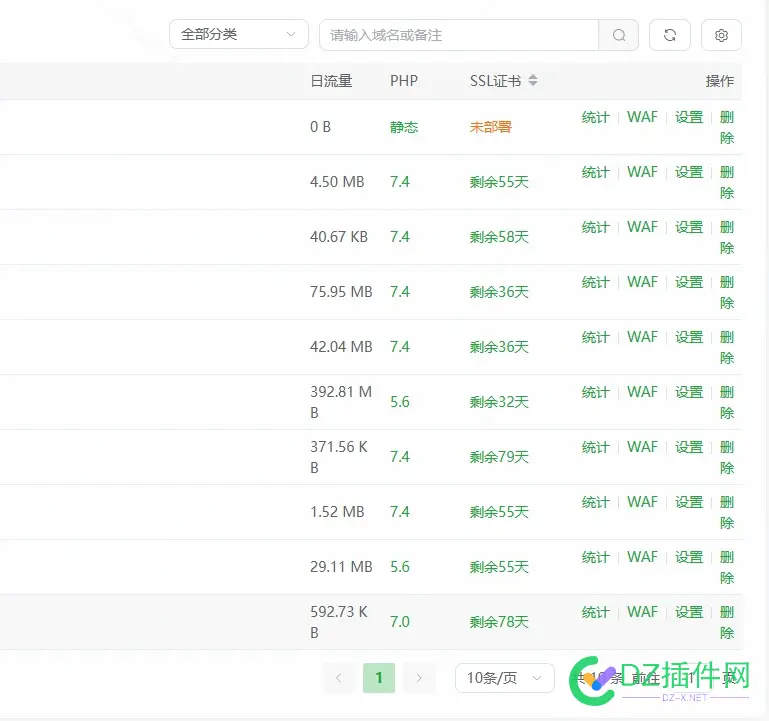Open 统计 for the 0 B traffic site
The height and width of the screenshot is (721, 769).
[x=595, y=117]
